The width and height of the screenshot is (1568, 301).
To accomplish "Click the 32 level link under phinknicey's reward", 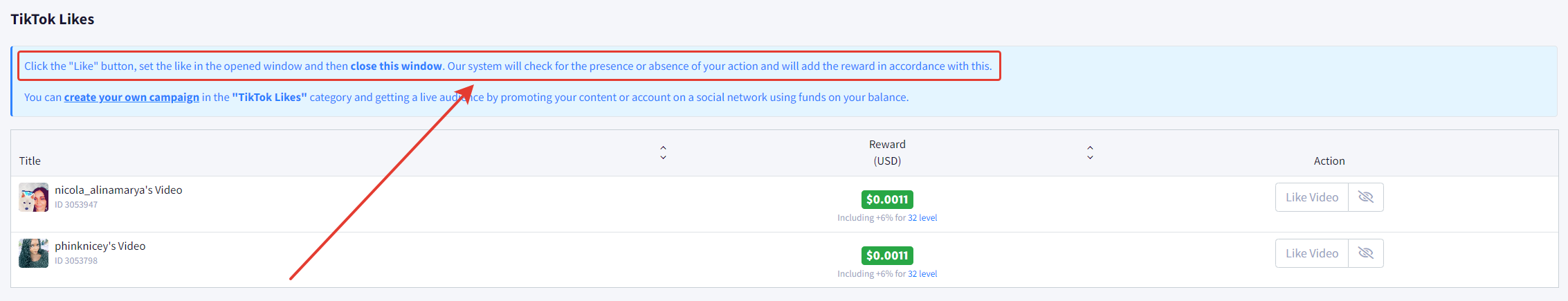I will (922, 274).
